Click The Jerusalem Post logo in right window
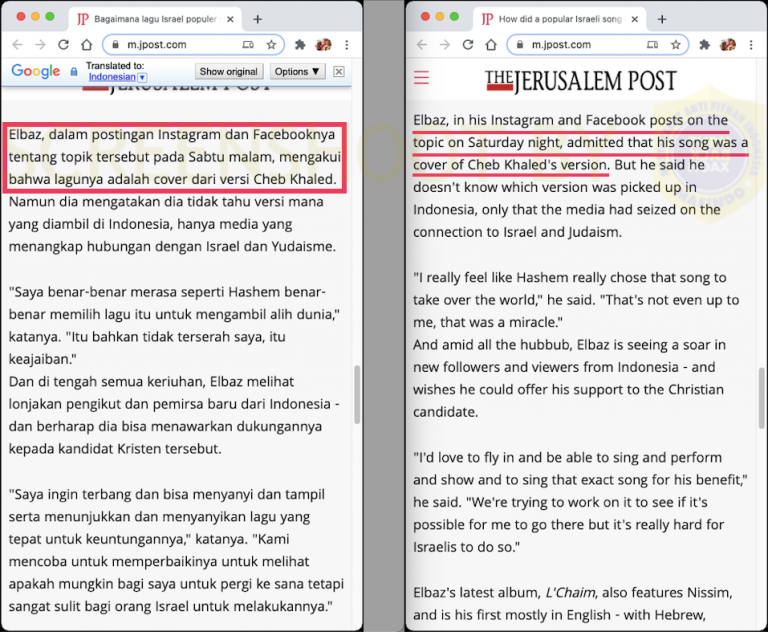The height and width of the screenshot is (632, 768). pyautogui.click(x=580, y=81)
